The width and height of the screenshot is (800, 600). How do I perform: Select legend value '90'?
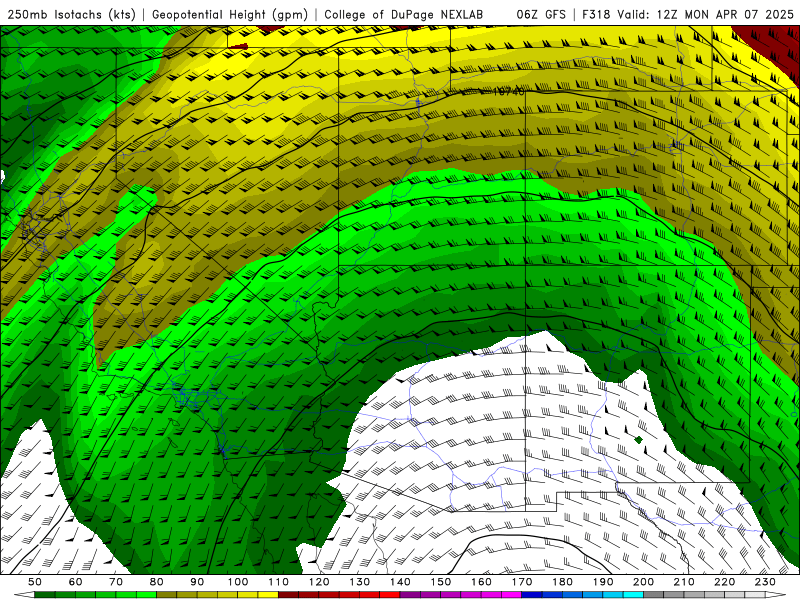coord(197,582)
